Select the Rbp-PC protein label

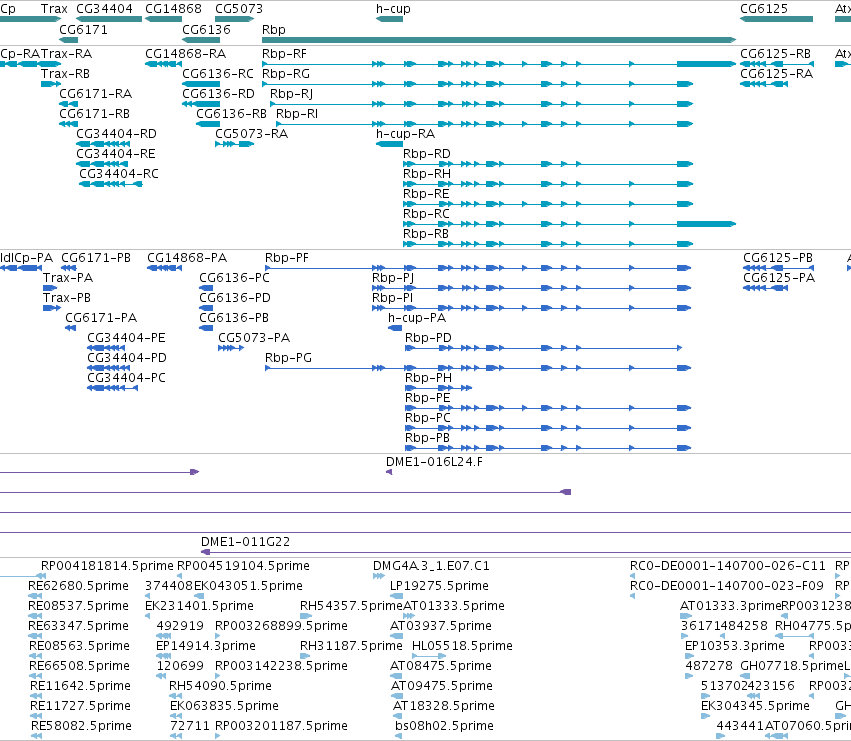(x=428, y=419)
